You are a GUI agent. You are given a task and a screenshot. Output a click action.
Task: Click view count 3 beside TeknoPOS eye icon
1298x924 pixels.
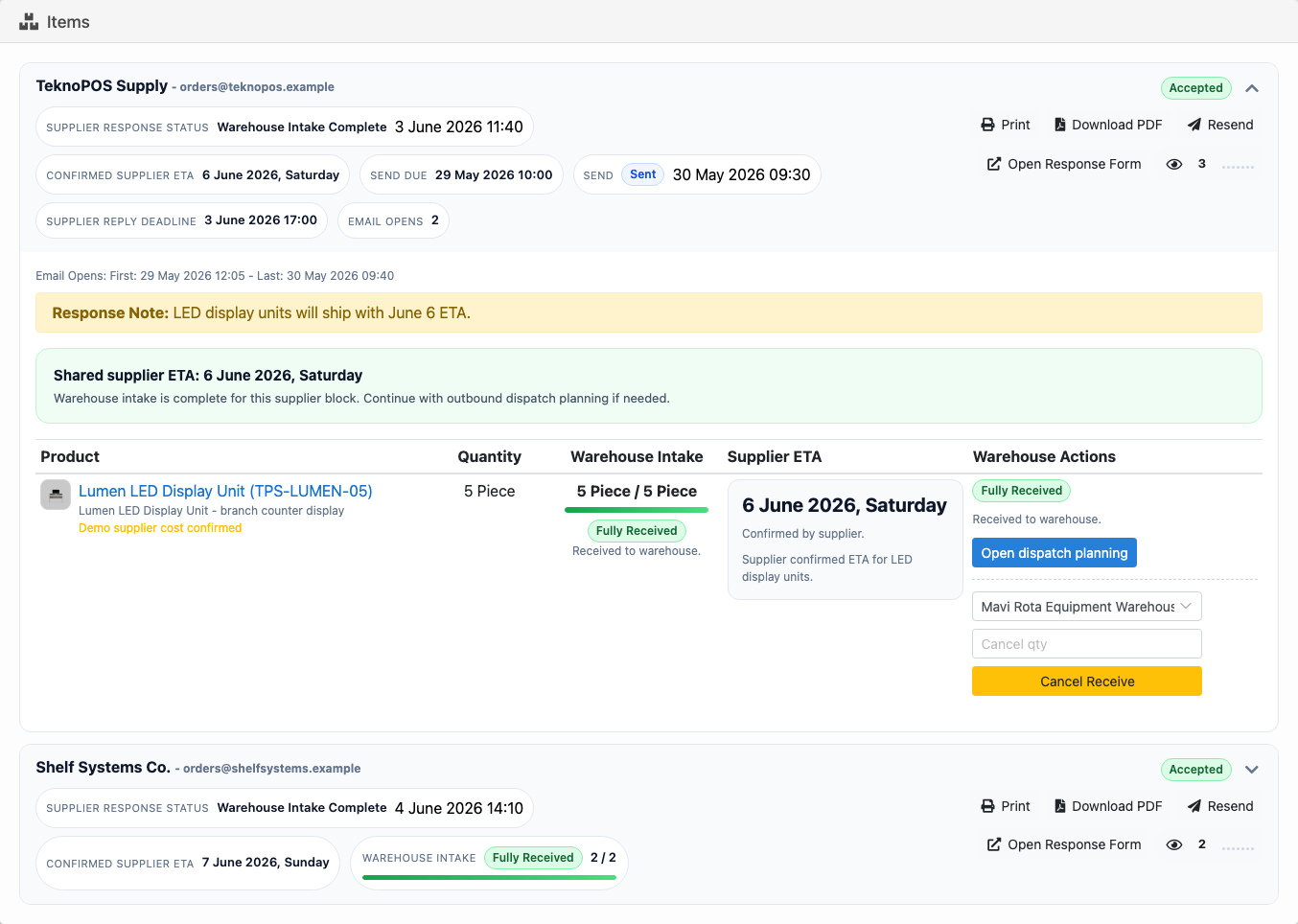click(1202, 164)
